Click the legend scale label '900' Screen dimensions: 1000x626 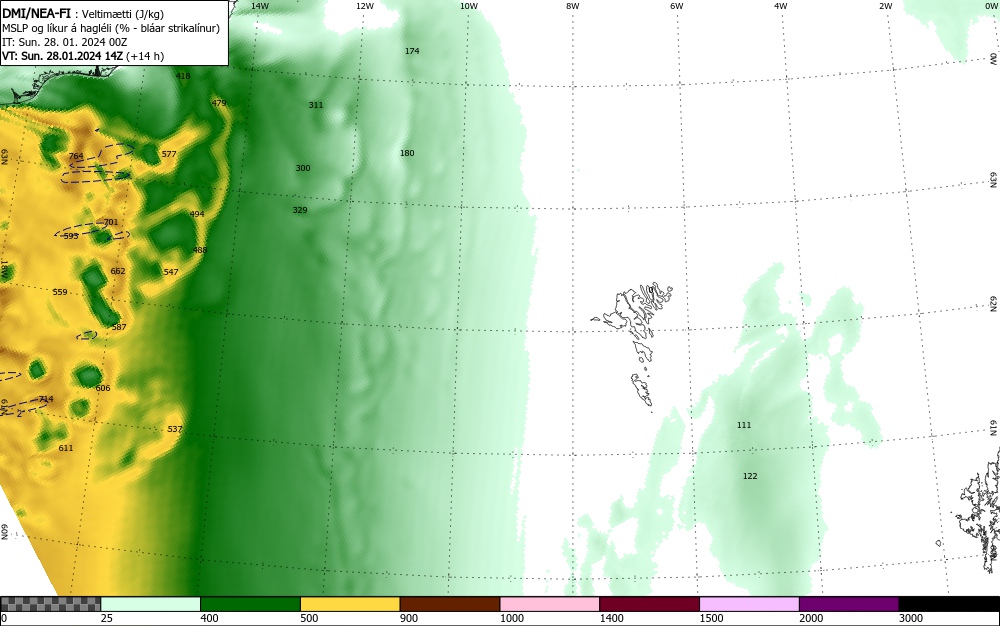click(409, 618)
